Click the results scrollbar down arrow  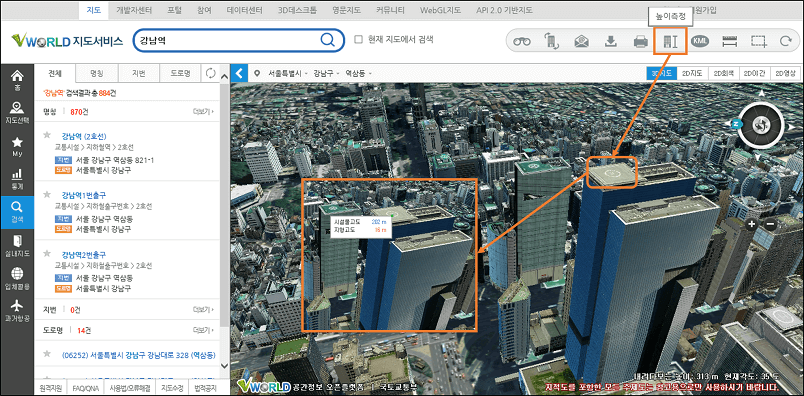click(x=224, y=365)
